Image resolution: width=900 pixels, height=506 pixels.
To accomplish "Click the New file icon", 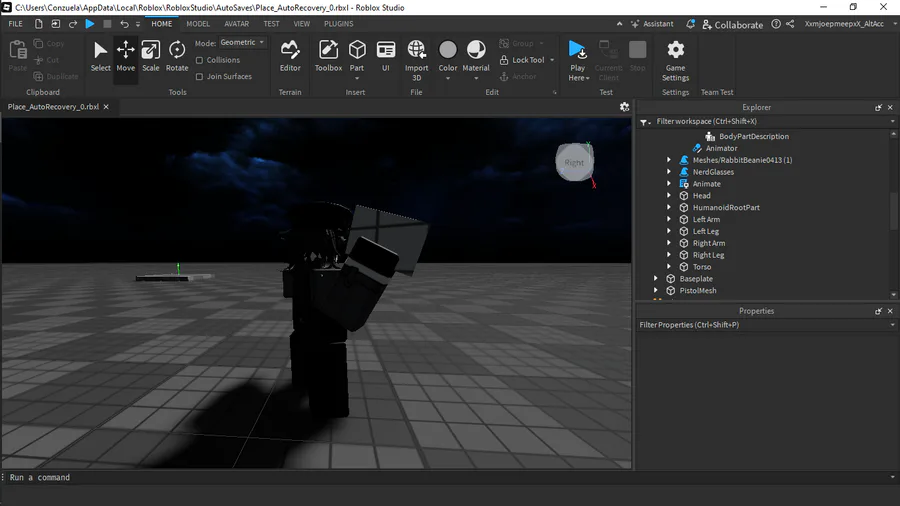I will coord(38,24).
